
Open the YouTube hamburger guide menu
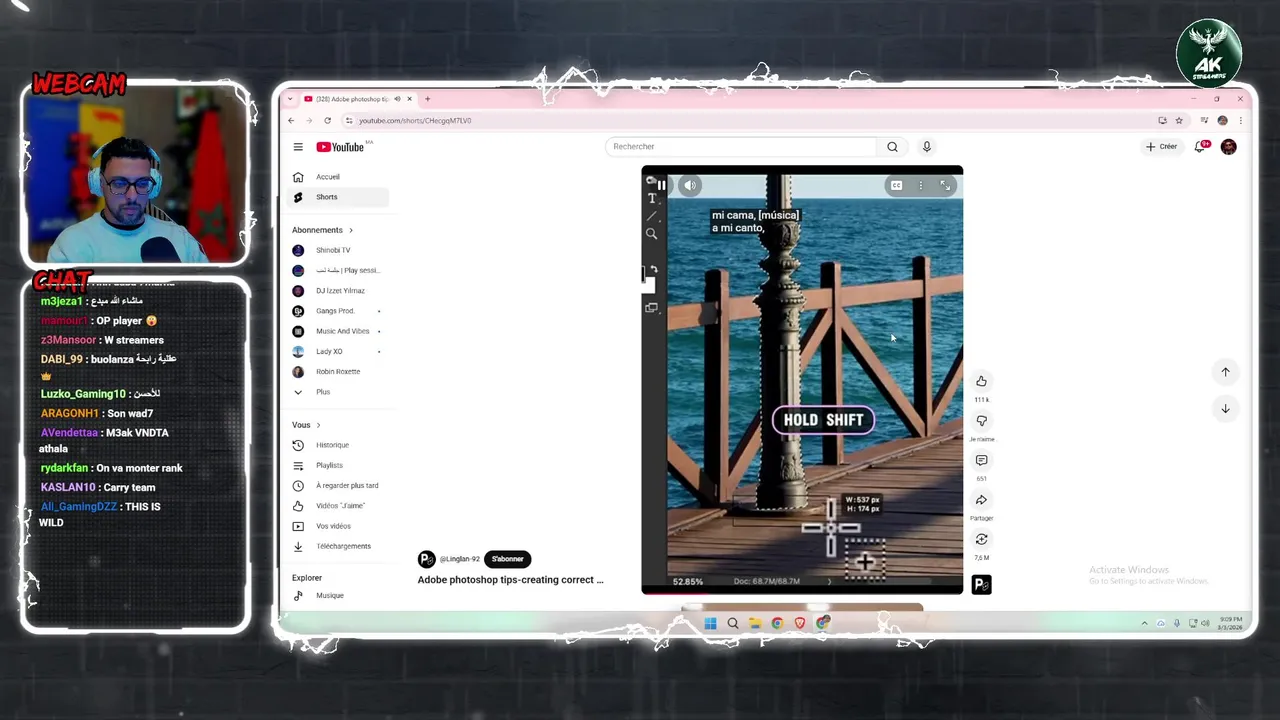(298, 147)
